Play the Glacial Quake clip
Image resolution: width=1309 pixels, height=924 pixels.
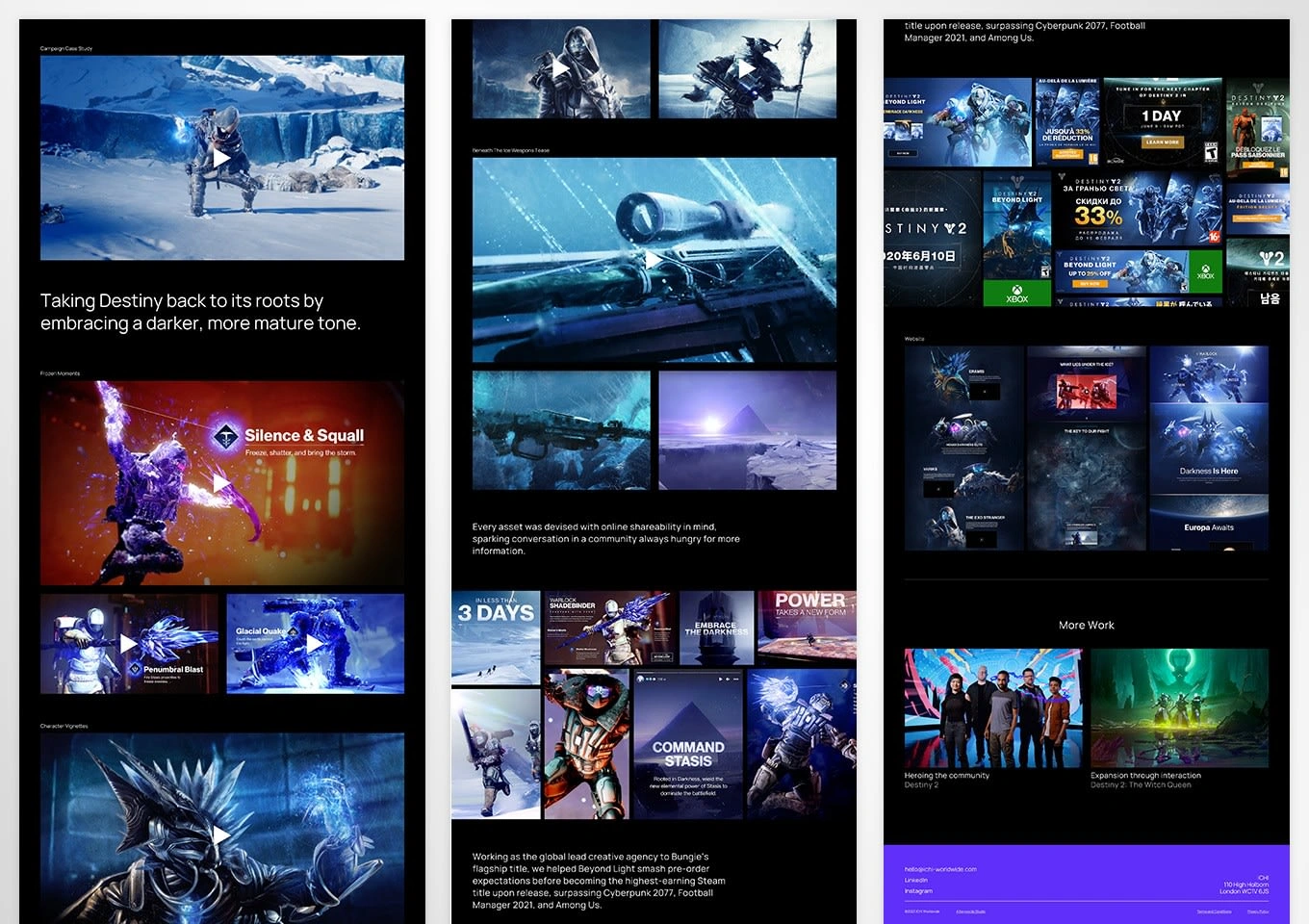click(315, 643)
